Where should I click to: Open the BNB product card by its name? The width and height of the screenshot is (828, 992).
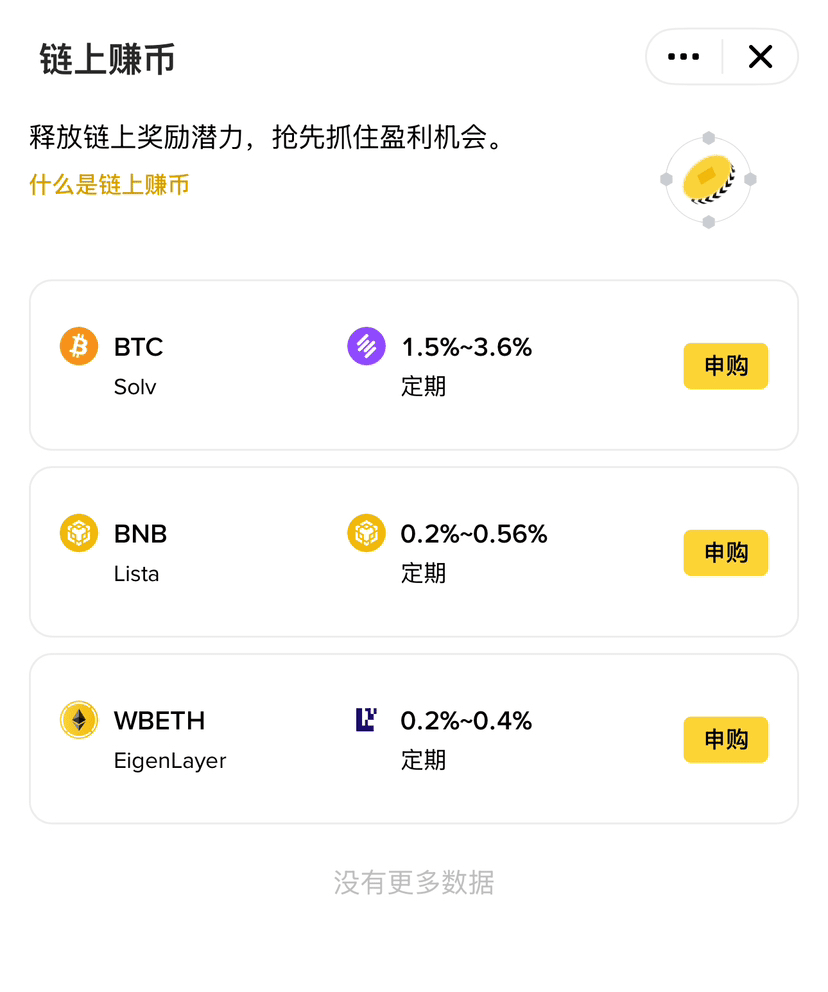click(x=140, y=533)
